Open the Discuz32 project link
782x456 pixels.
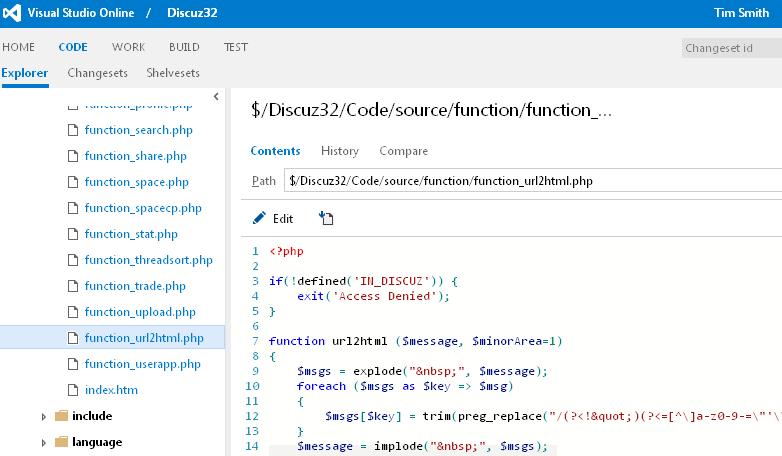coord(192,13)
